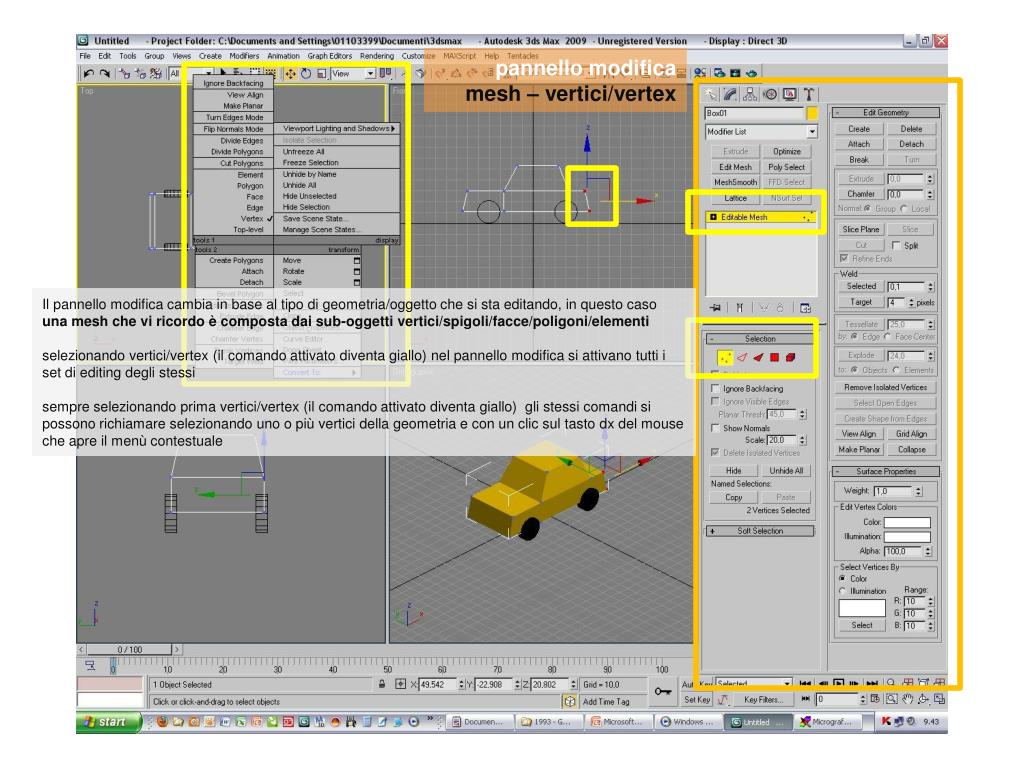Click the Attach button in Edit Geometry
Image resolution: width=1024 pixels, height=768 pixels.
point(859,144)
